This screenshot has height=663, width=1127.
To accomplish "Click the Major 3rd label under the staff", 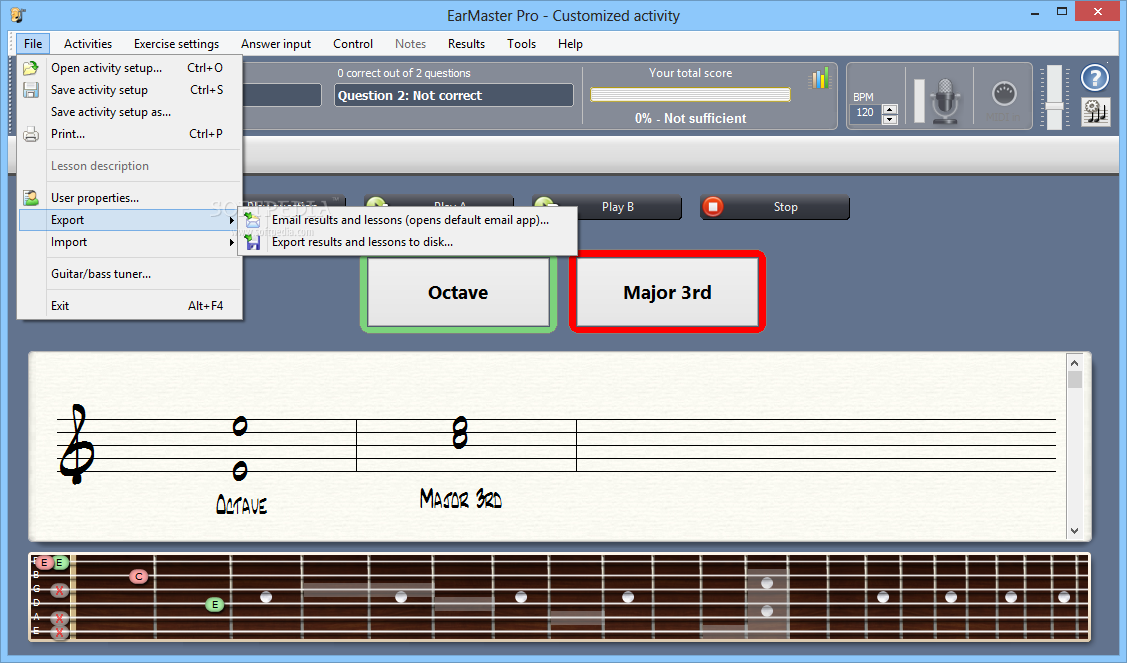I will coord(461,498).
